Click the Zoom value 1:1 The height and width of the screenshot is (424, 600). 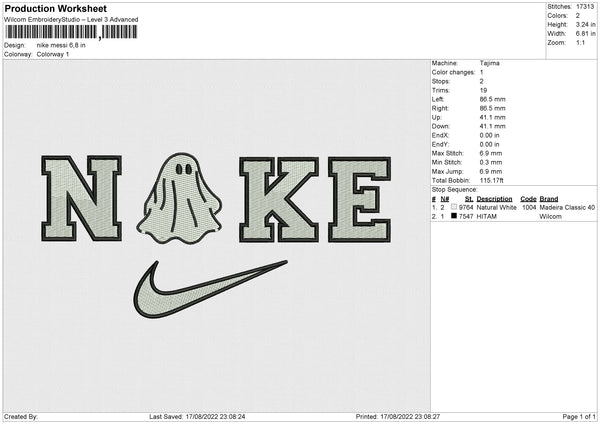coord(580,42)
